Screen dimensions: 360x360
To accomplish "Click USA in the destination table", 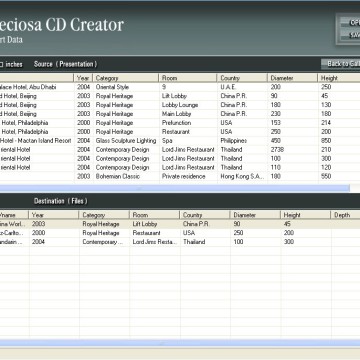I will 189,233.
